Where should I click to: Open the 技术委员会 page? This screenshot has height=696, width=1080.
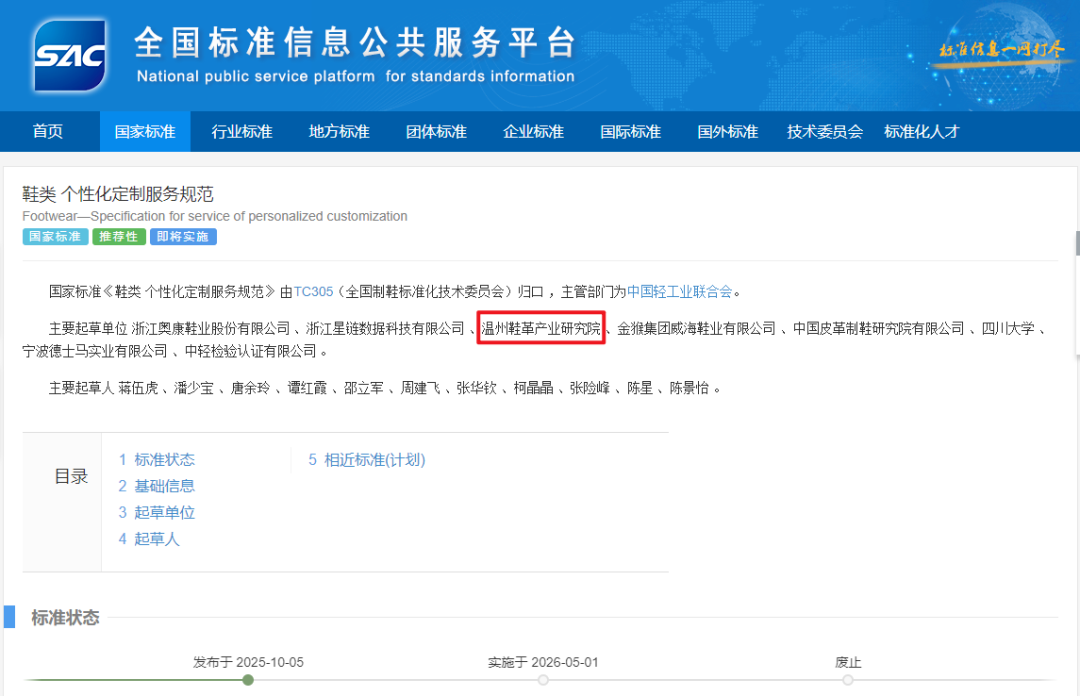pyautogui.click(x=824, y=131)
